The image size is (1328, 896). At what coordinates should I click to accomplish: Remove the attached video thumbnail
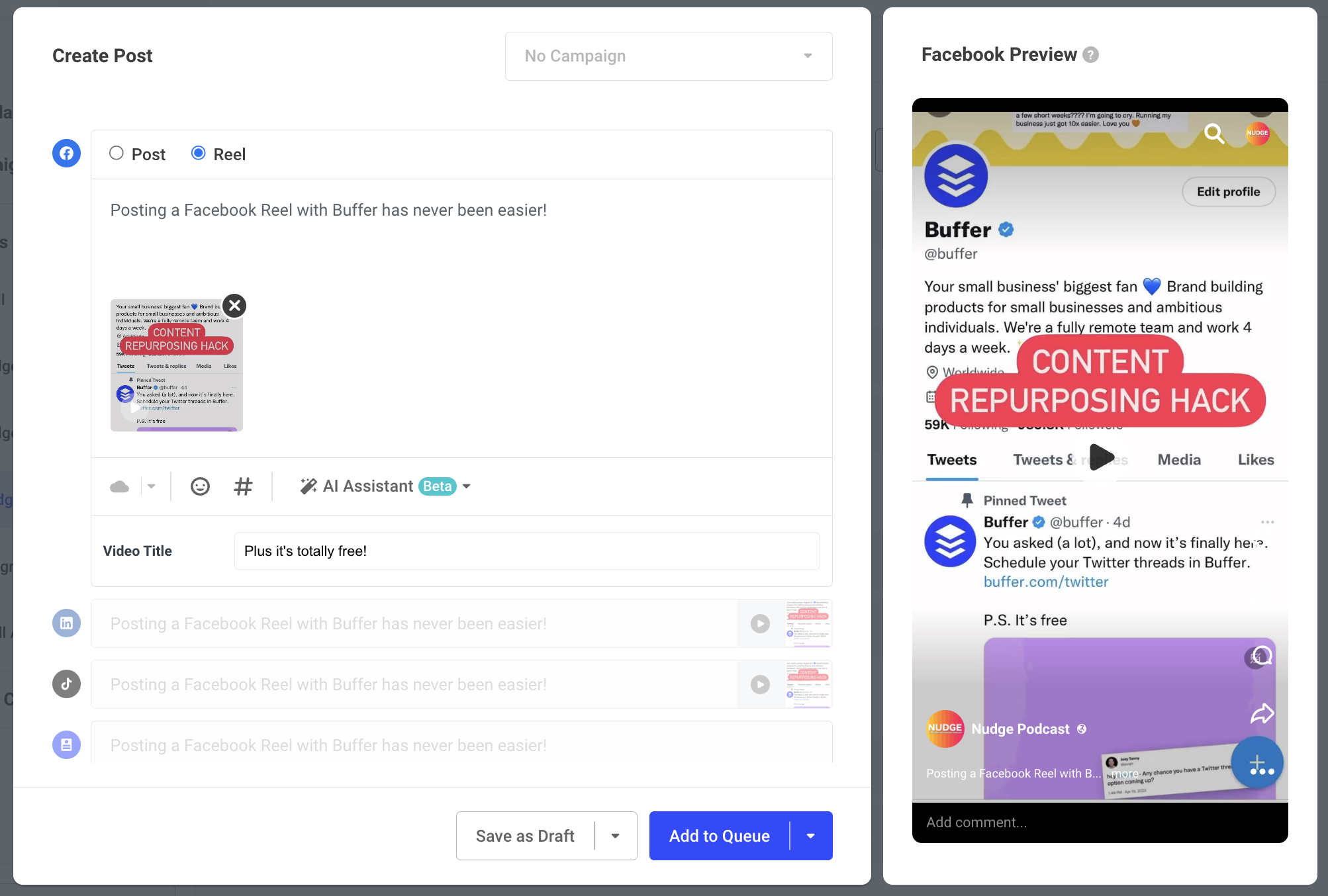click(x=234, y=305)
